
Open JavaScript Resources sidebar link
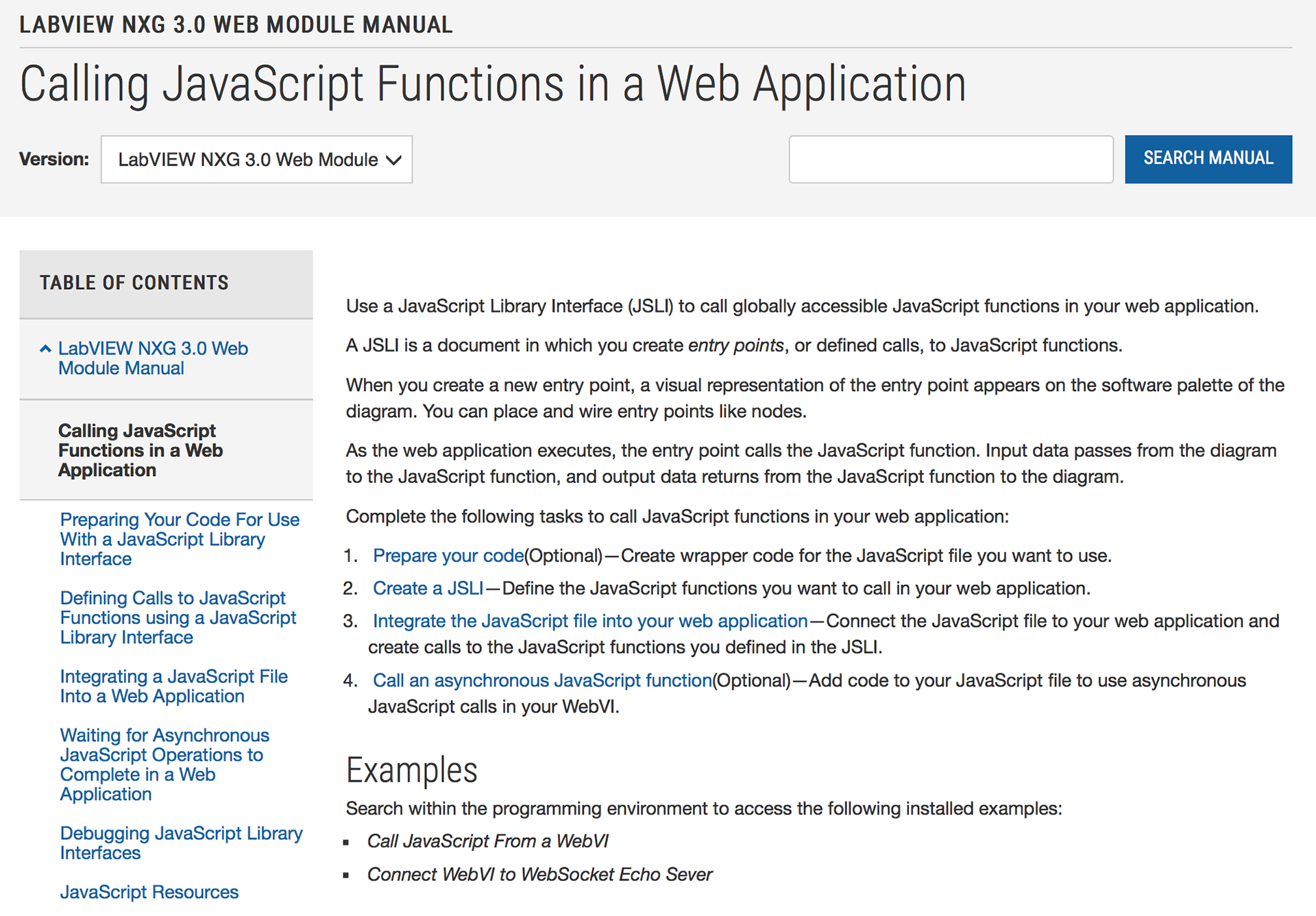149,892
